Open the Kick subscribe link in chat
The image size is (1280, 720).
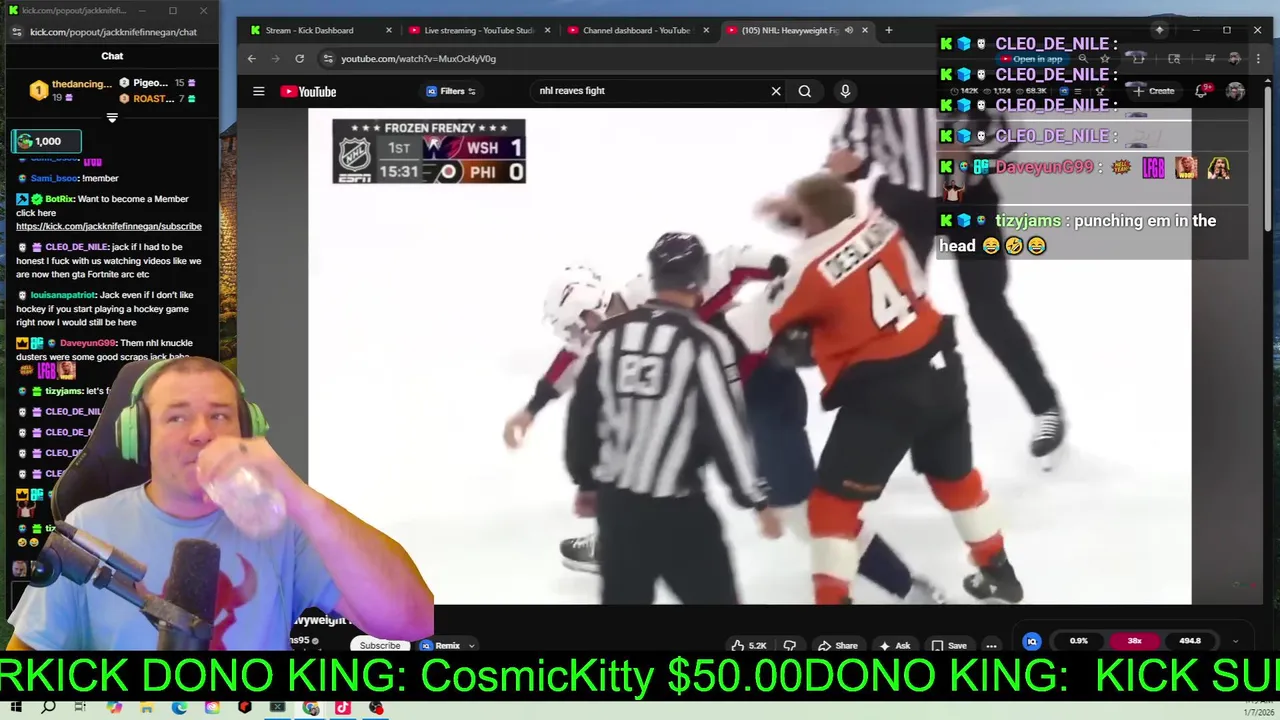click(x=109, y=226)
